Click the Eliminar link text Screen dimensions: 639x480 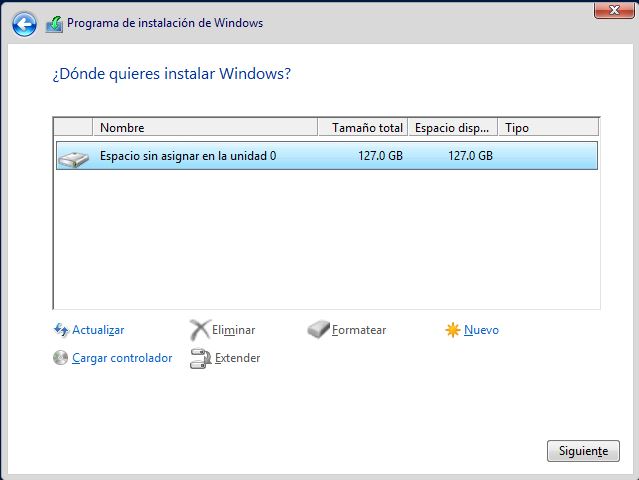(x=234, y=330)
